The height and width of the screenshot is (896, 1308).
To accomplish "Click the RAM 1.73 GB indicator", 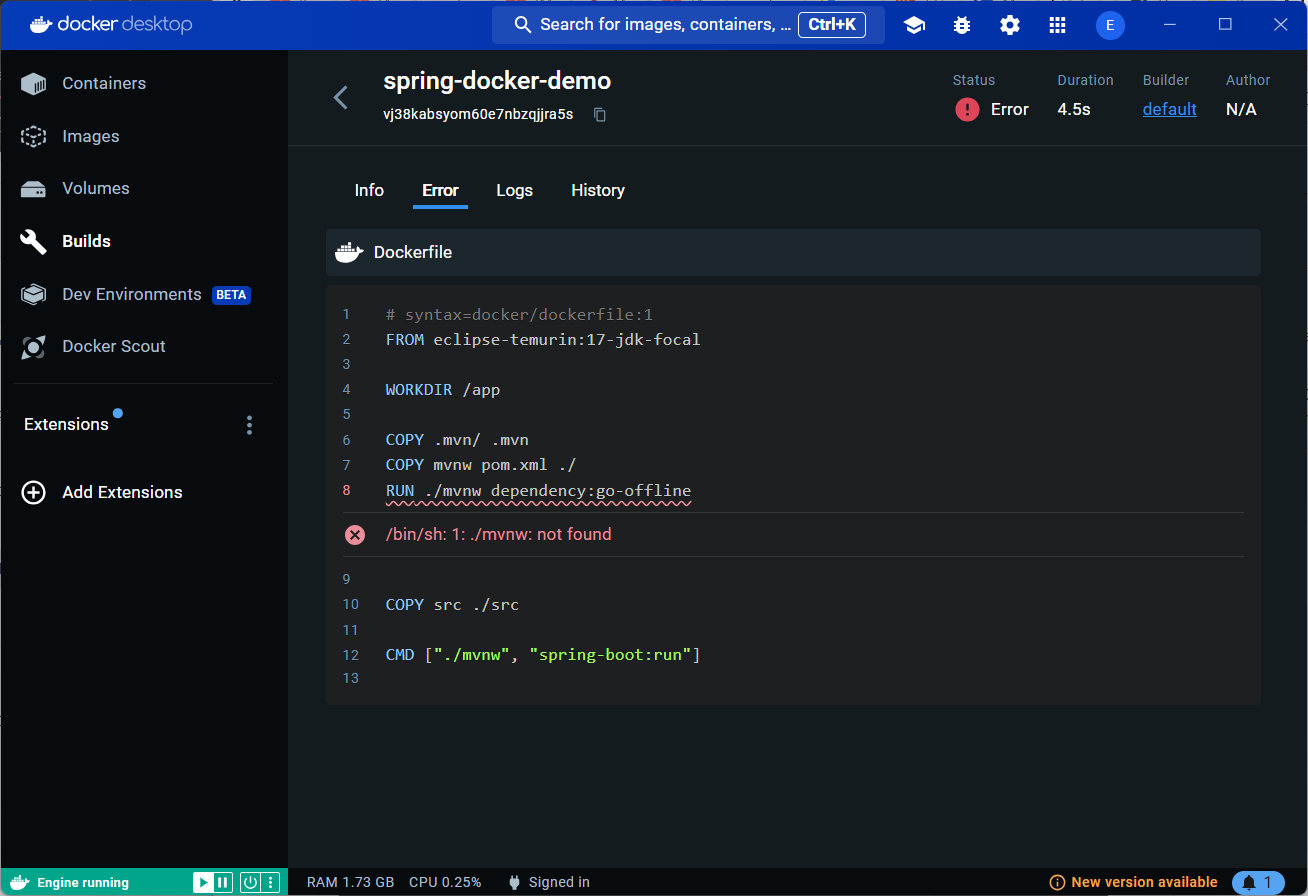I will 350,882.
